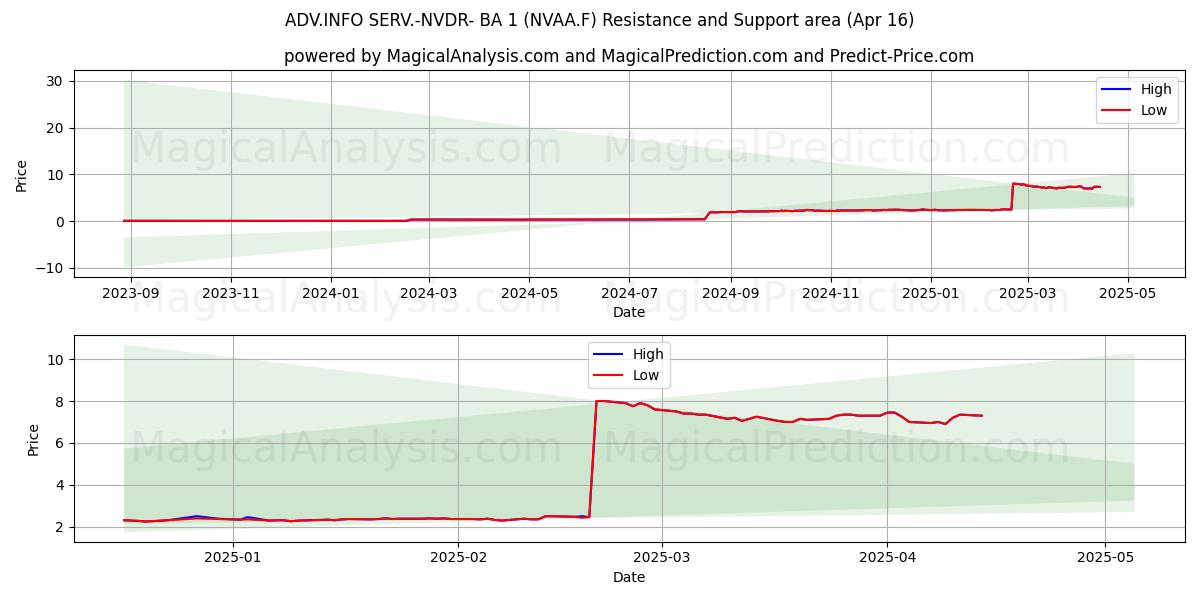Click the '2023-09' tick label on the upper chart
The height and width of the screenshot is (600, 1200).
(x=131, y=293)
